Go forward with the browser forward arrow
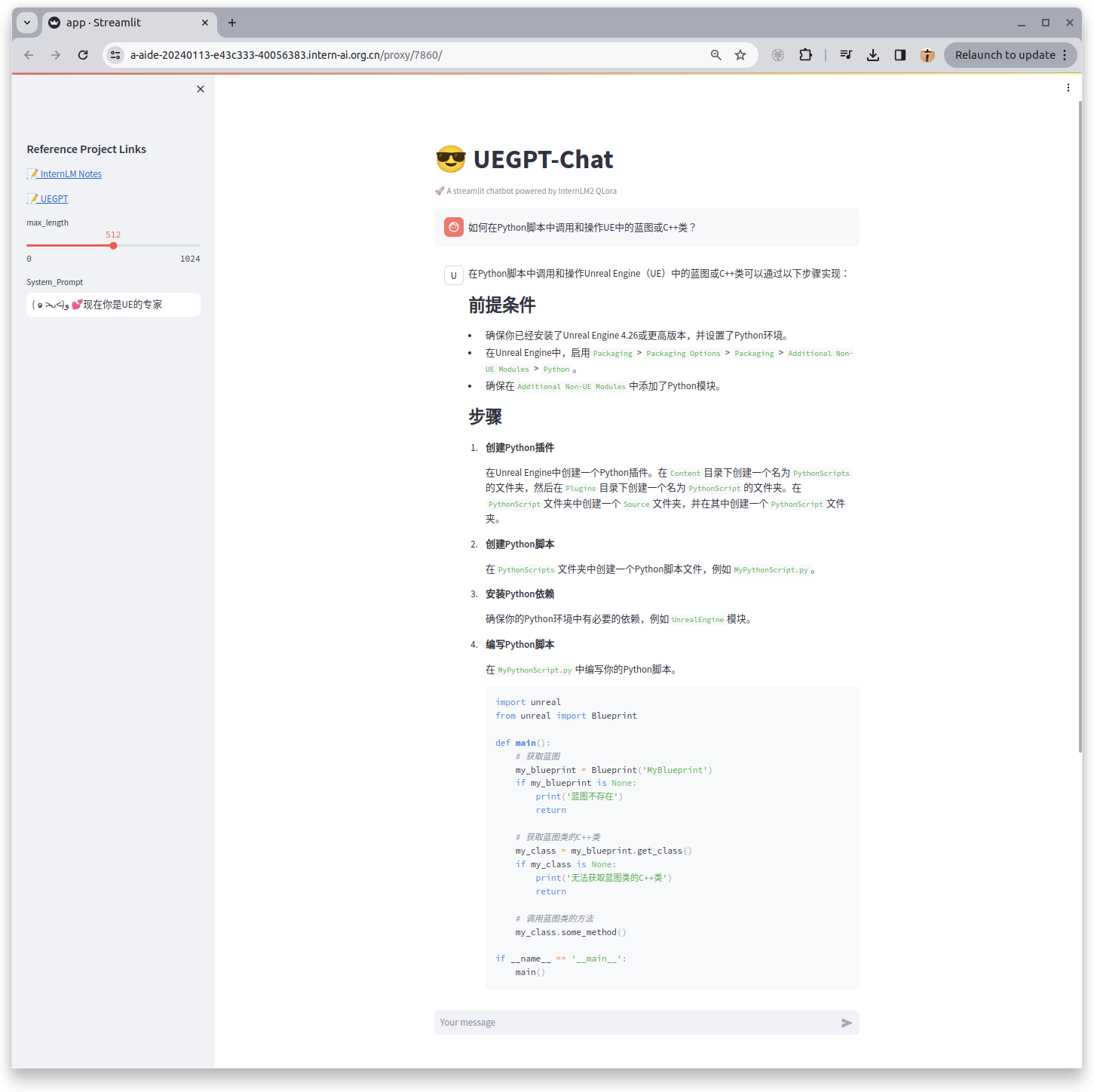The image size is (1094, 1092). click(56, 55)
